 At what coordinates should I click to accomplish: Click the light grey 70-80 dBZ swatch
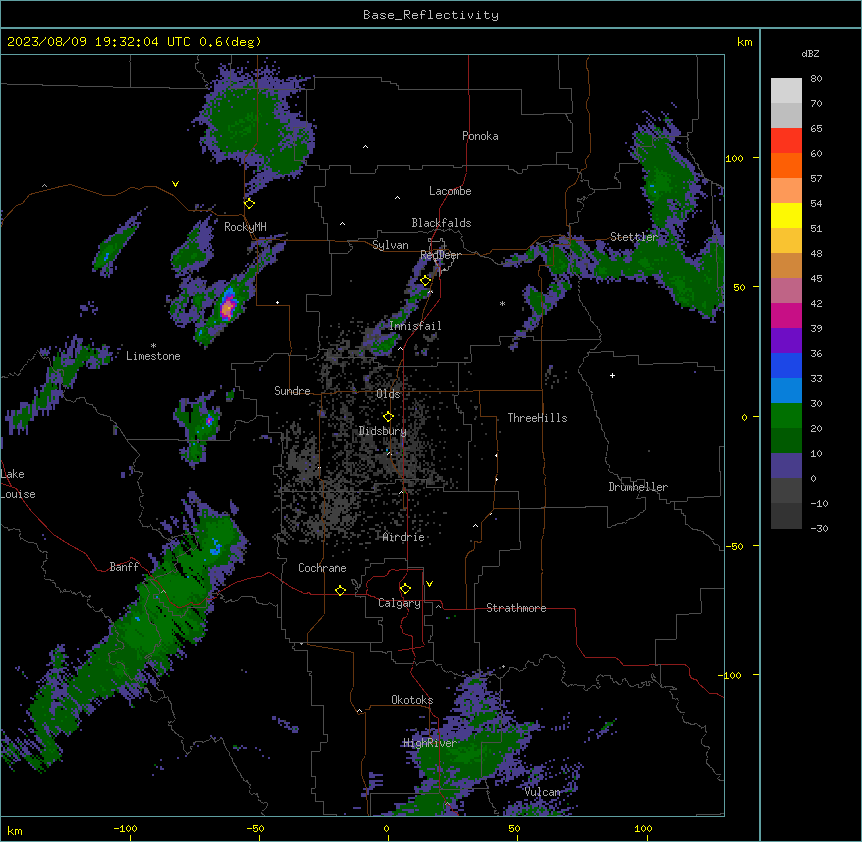786,90
